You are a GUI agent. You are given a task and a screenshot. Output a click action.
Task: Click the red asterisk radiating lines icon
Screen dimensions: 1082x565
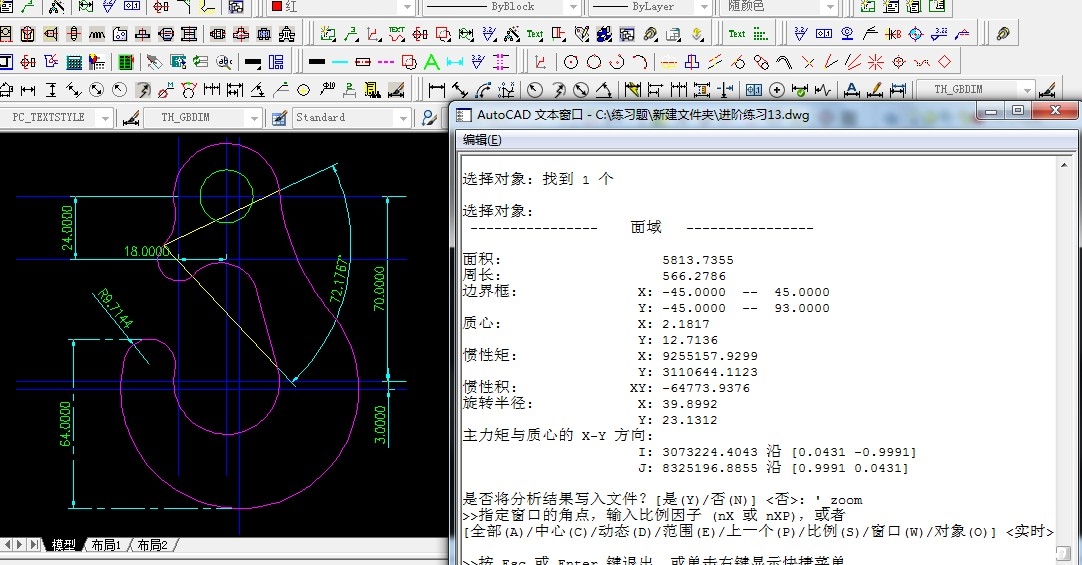tap(876, 62)
